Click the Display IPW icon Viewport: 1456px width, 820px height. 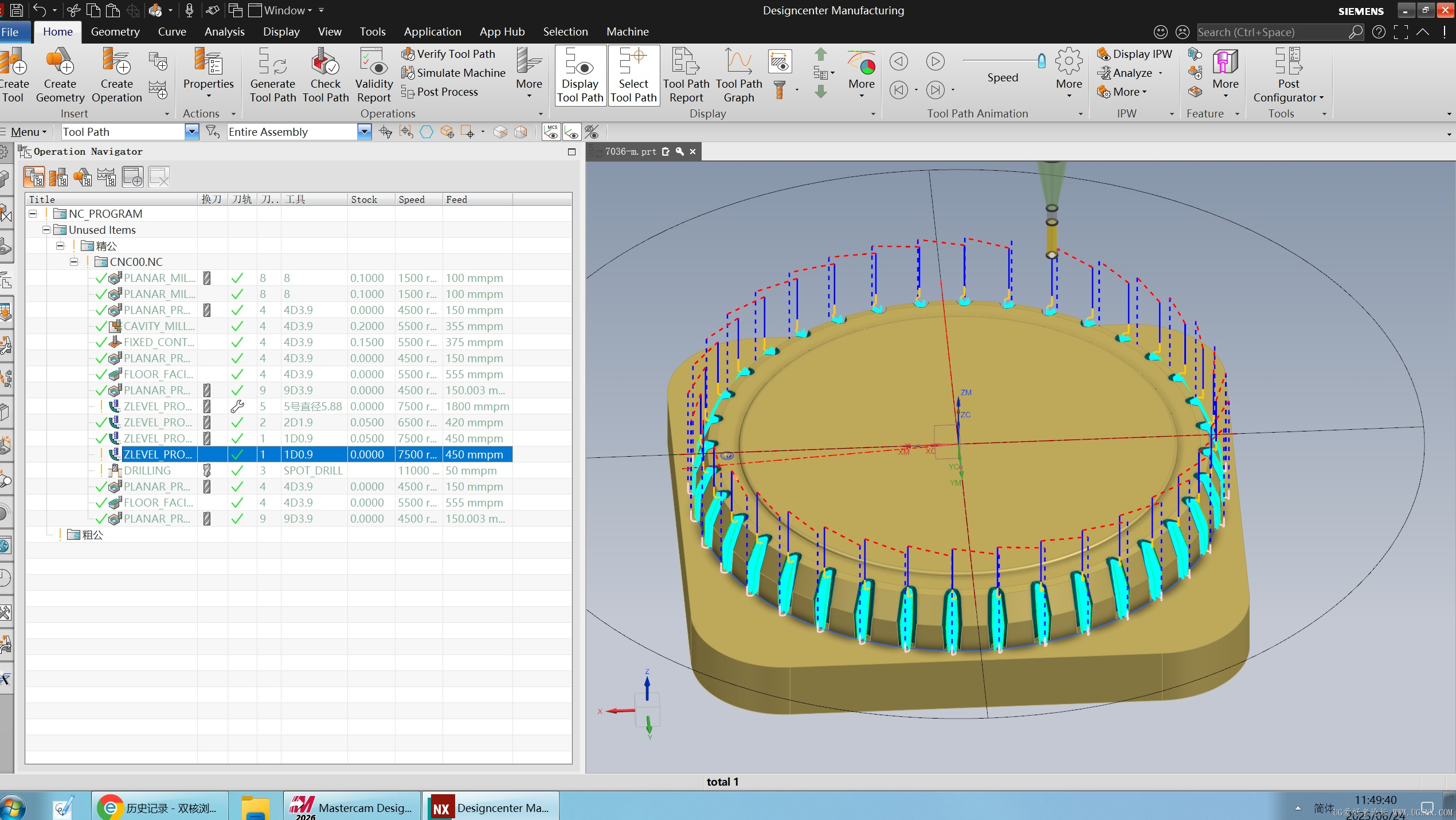coord(1134,54)
